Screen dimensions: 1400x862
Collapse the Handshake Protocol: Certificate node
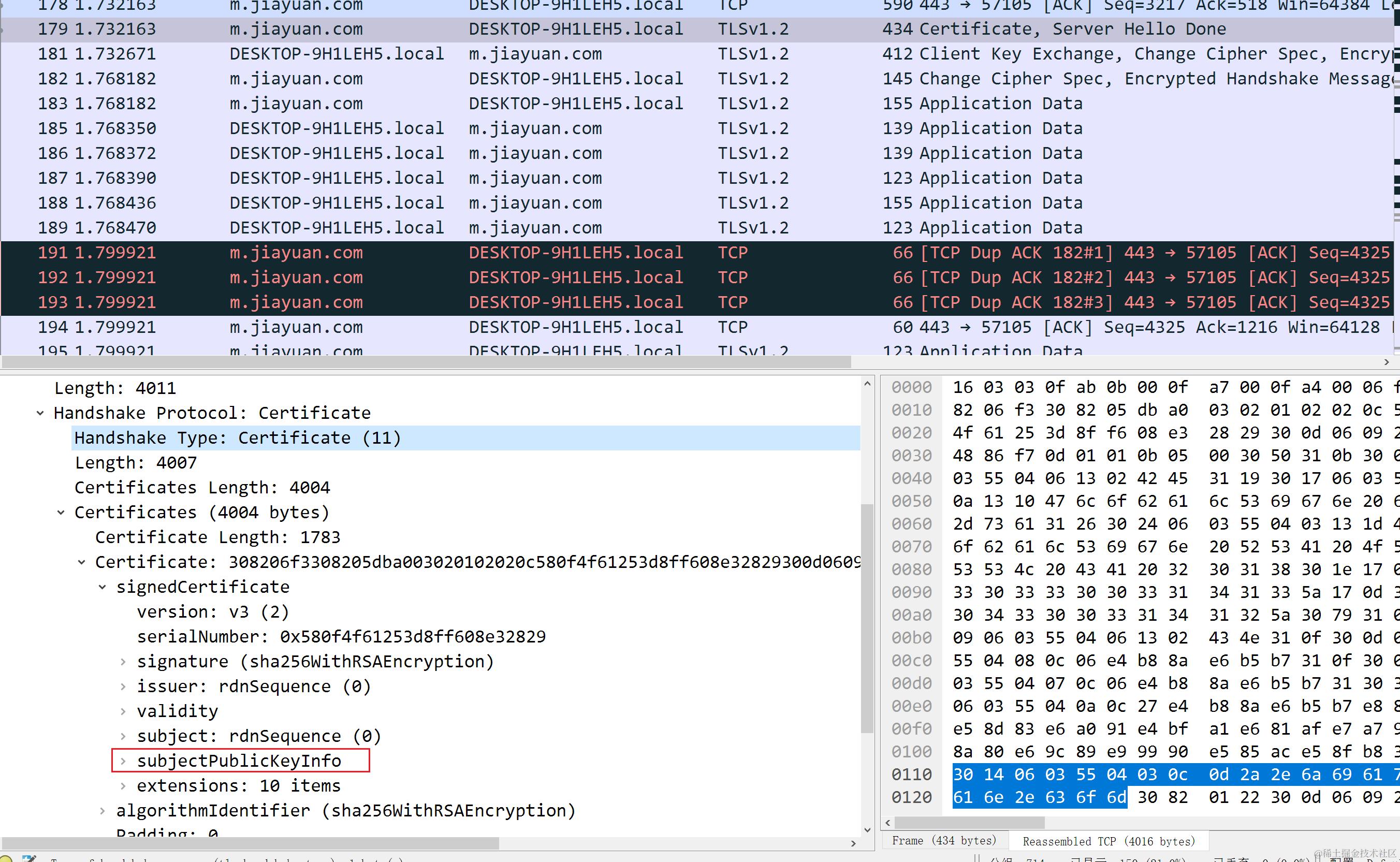[40, 413]
